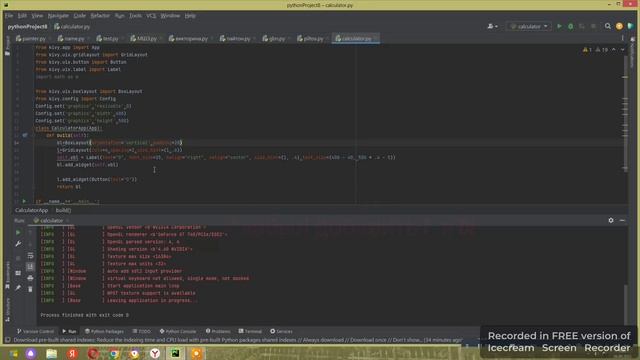Open the Navigate menu
Image resolution: width=640 pixels, height=360 pixels.
(x=58, y=16)
